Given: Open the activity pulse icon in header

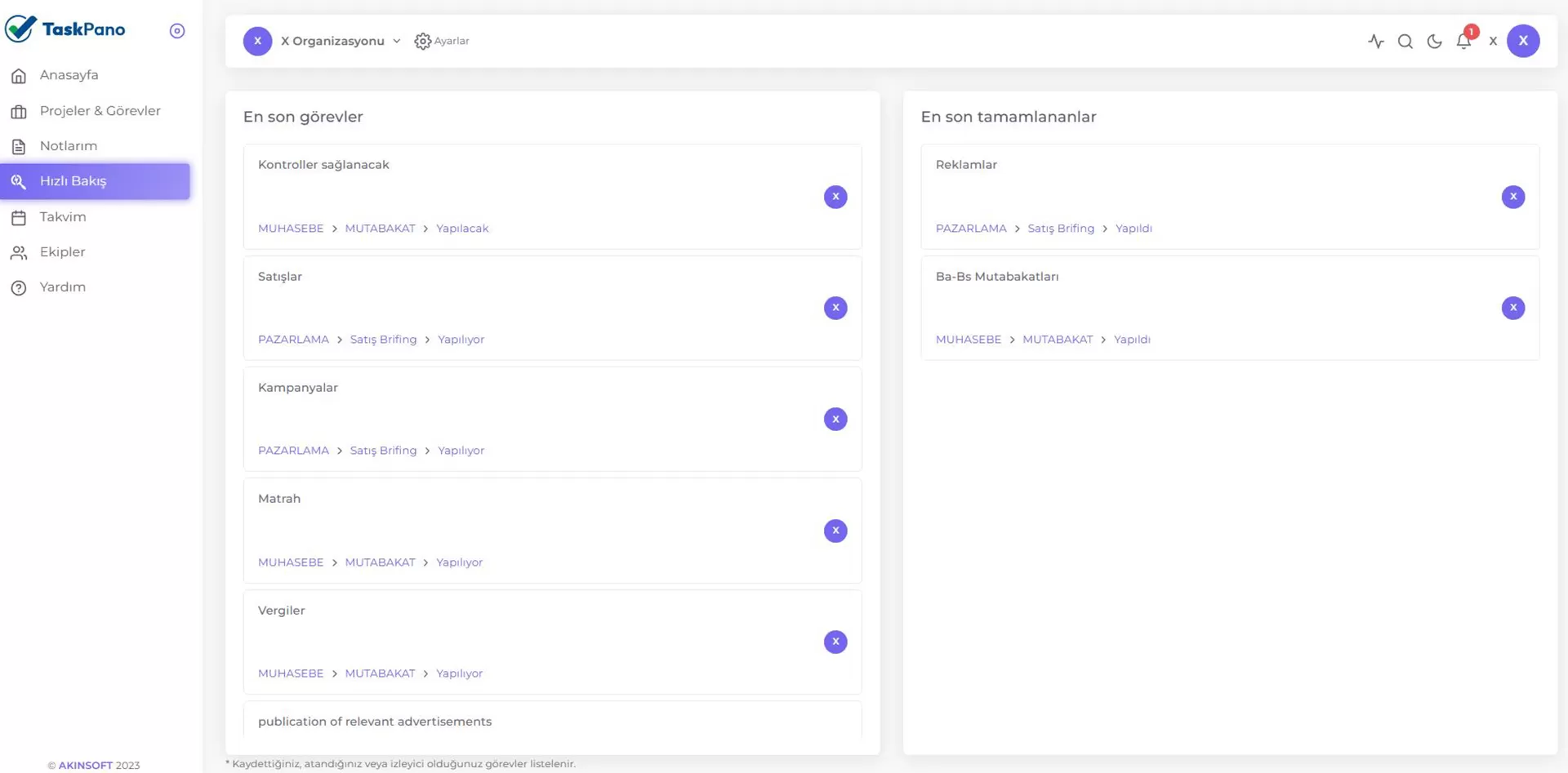Looking at the screenshot, I should point(1376,41).
